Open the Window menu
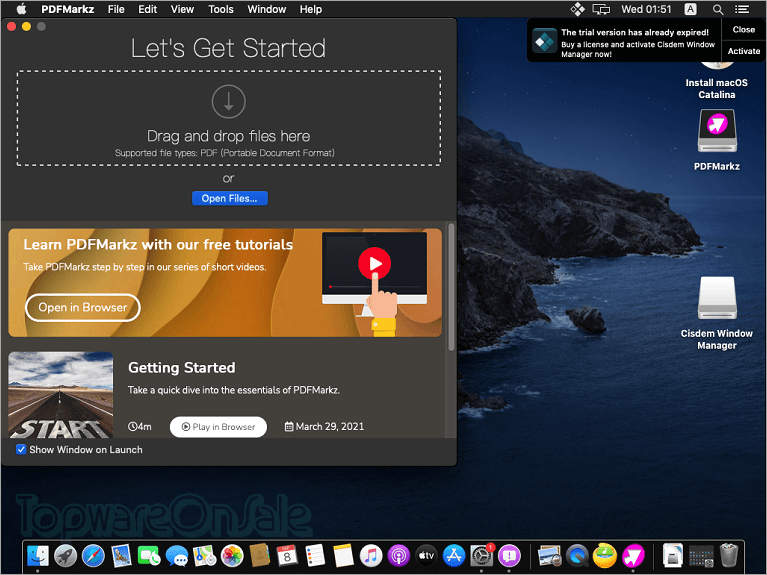The image size is (767, 575). (267, 9)
